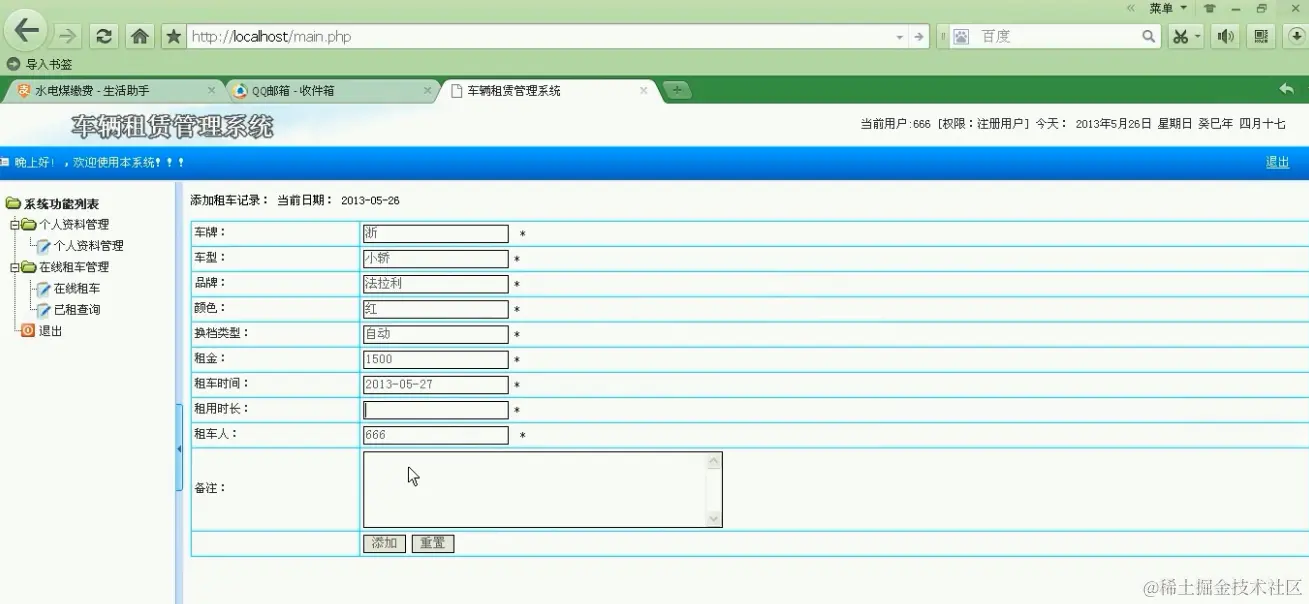Open a new tab with the plus button
This screenshot has width=1309, height=604.
click(677, 90)
